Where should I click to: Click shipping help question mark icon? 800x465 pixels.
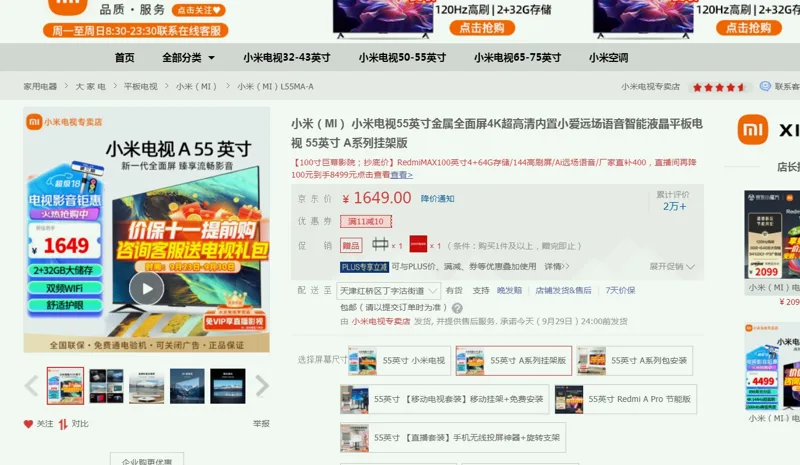pyautogui.click(x=457, y=308)
